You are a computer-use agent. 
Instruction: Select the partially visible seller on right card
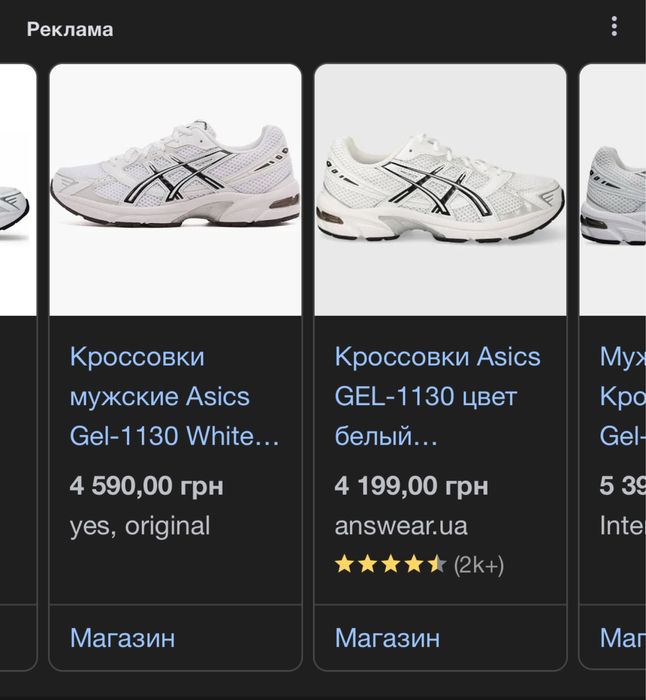(622, 526)
